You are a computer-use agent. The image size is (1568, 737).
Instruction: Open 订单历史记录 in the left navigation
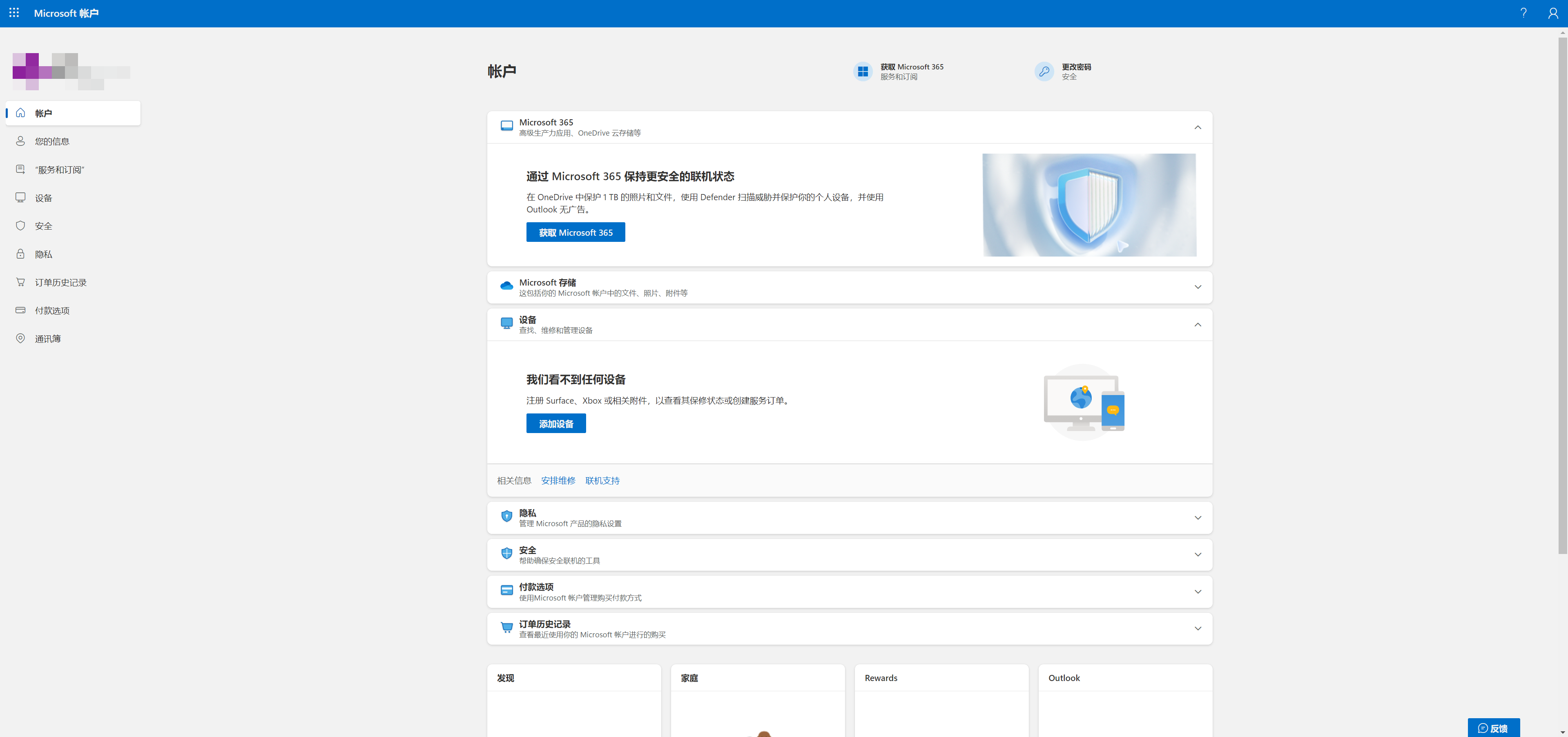tap(73, 283)
